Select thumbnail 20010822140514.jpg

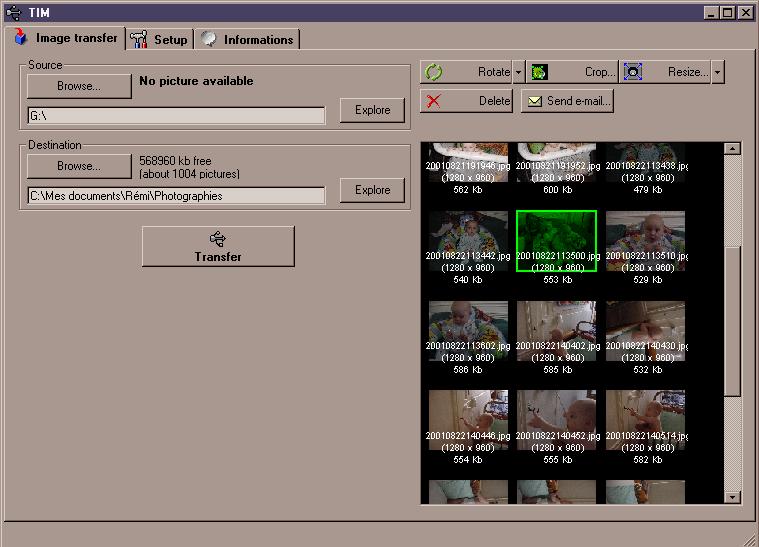tap(645, 420)
